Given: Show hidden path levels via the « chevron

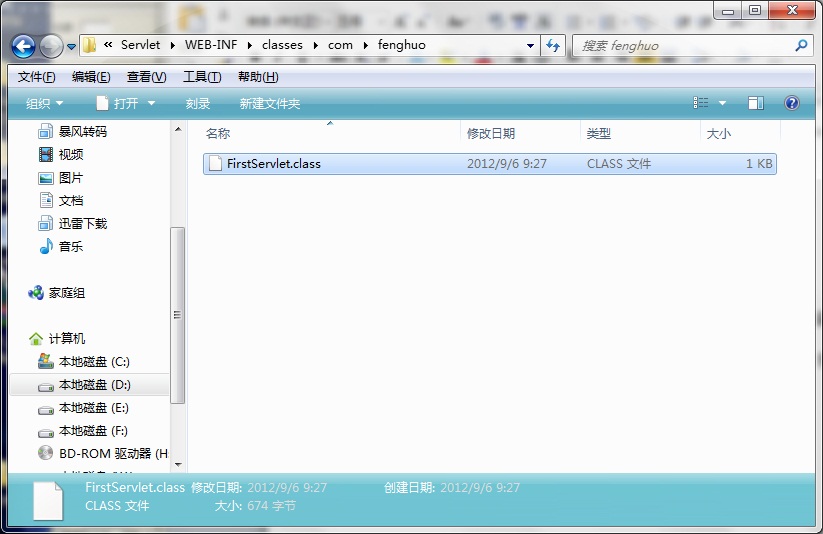Looking at the screenshot, I should pos(108,45).
